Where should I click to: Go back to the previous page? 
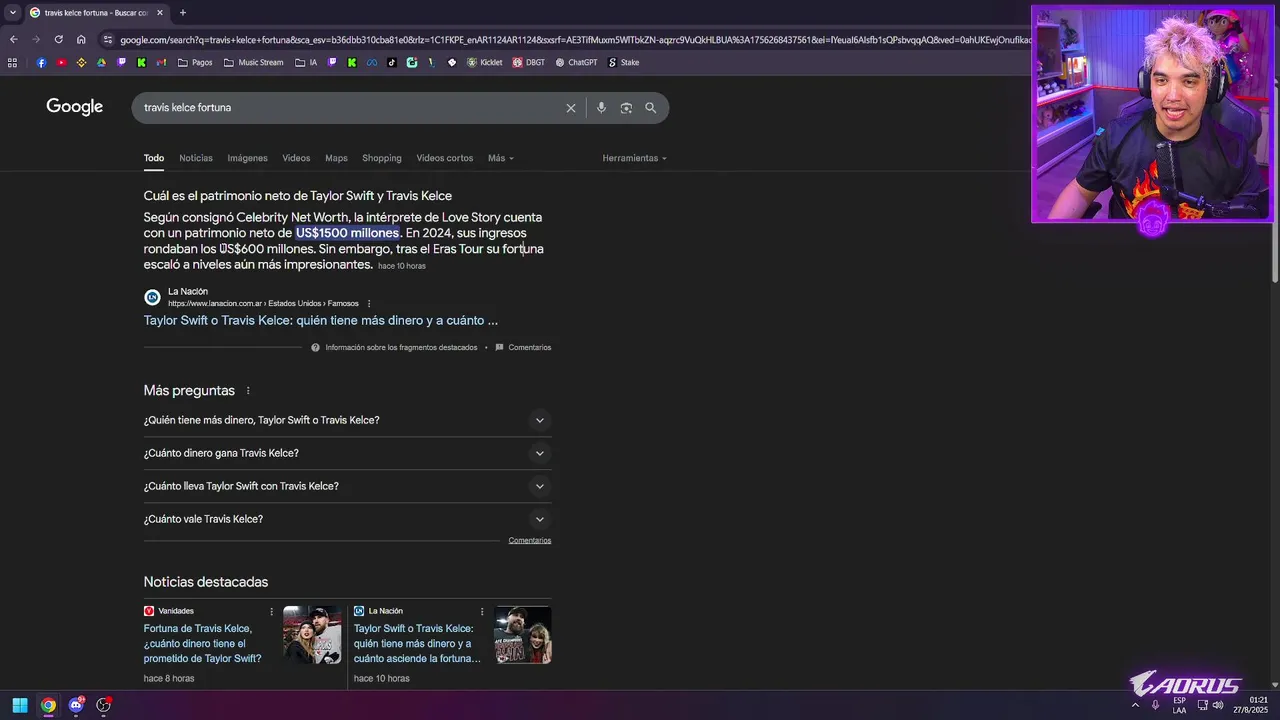(x=13, y=39)
